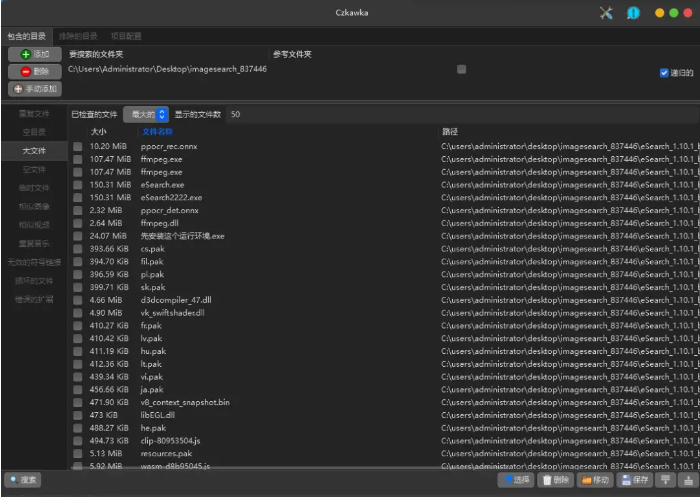Select the fr.pak file name
This screenshot has width=700, height=497.
(x=151, y=326)
